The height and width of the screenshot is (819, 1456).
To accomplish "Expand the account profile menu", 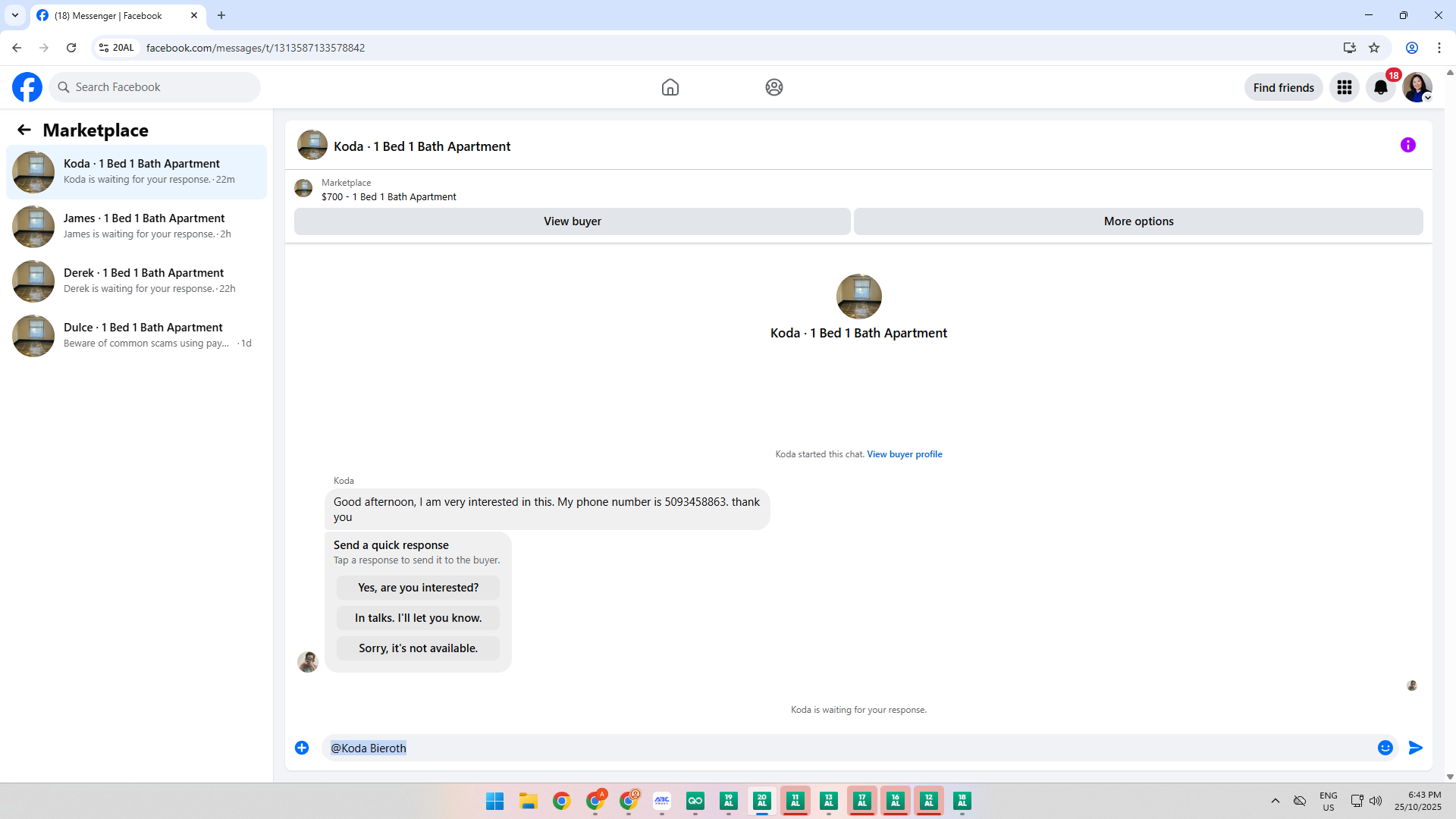I will pyautogui.click(x=1417, y=87).
